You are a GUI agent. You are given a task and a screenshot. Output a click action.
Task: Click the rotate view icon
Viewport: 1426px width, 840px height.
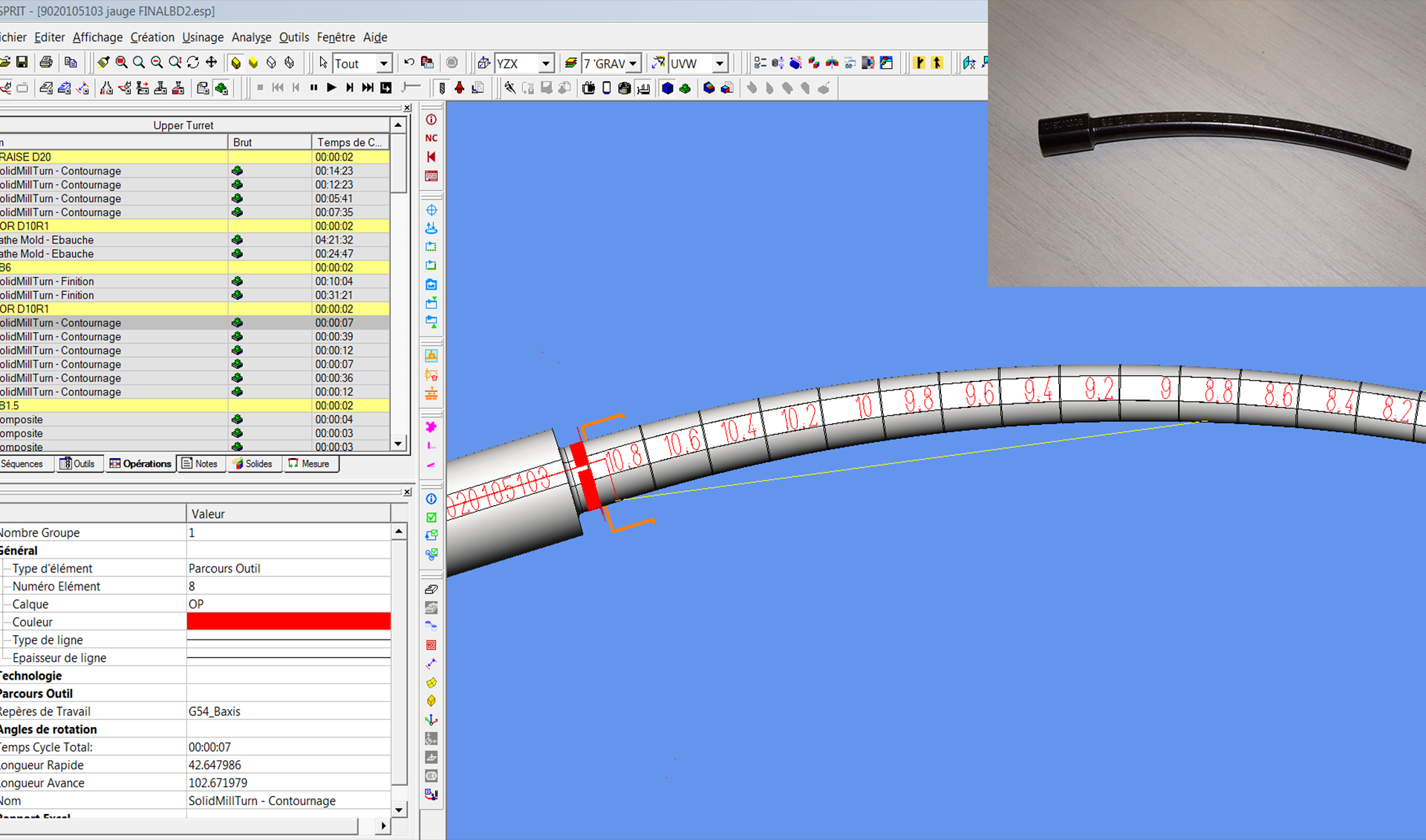click(x=193, y=63)
